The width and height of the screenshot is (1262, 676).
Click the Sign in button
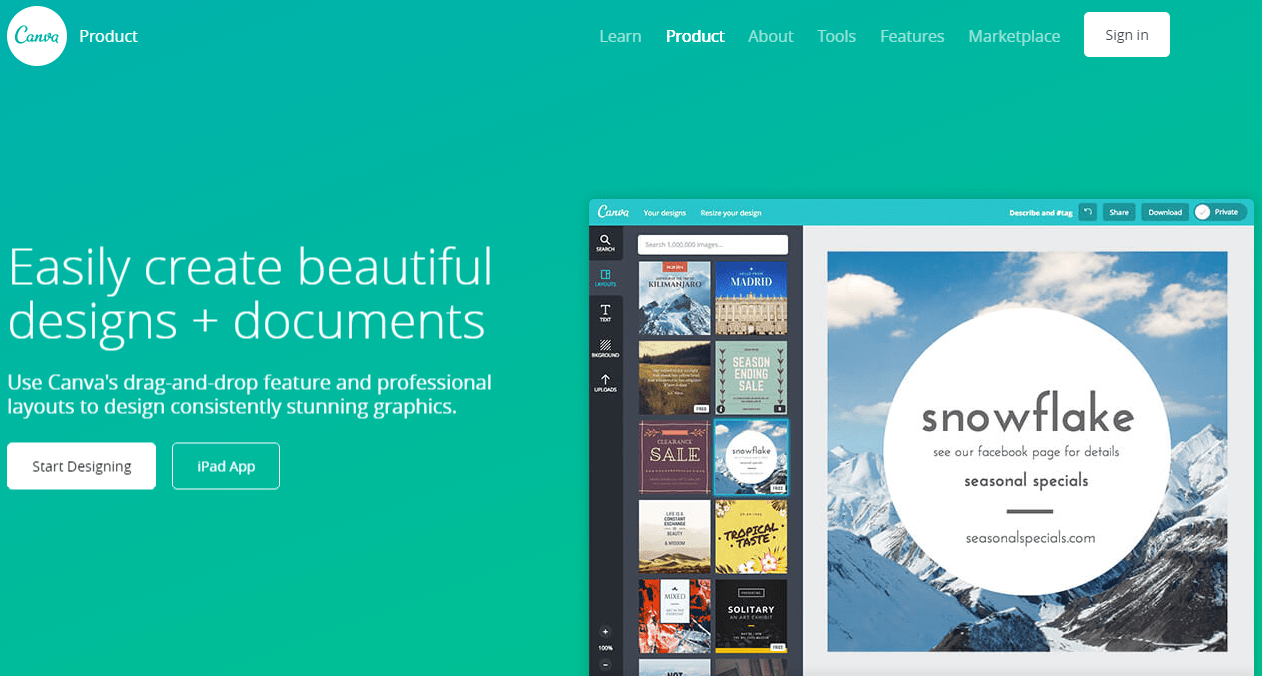[x=1126, y=34]
